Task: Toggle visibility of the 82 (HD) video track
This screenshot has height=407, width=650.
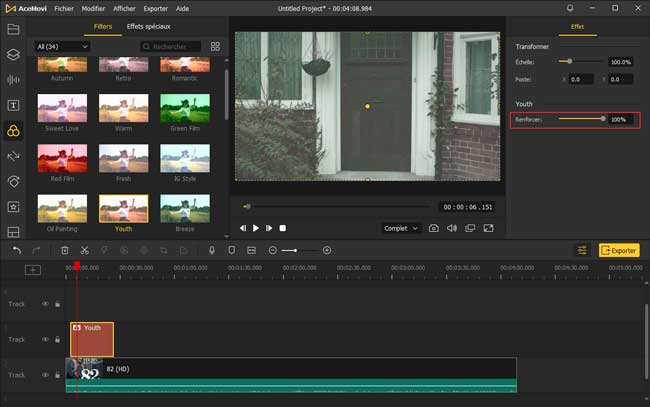Action: pyautogui.click(x=45, y=375)
